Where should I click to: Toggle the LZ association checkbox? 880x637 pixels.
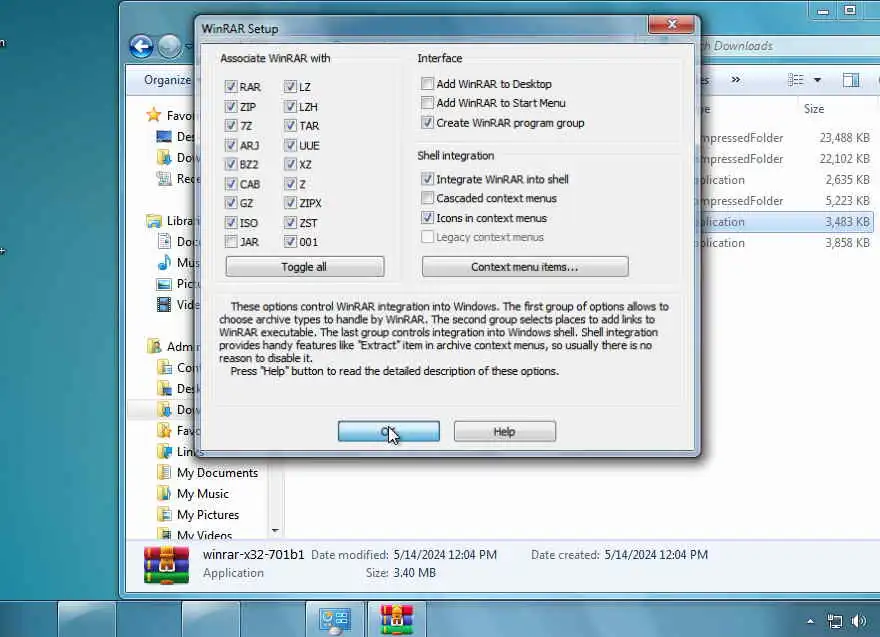pos(290,86)
